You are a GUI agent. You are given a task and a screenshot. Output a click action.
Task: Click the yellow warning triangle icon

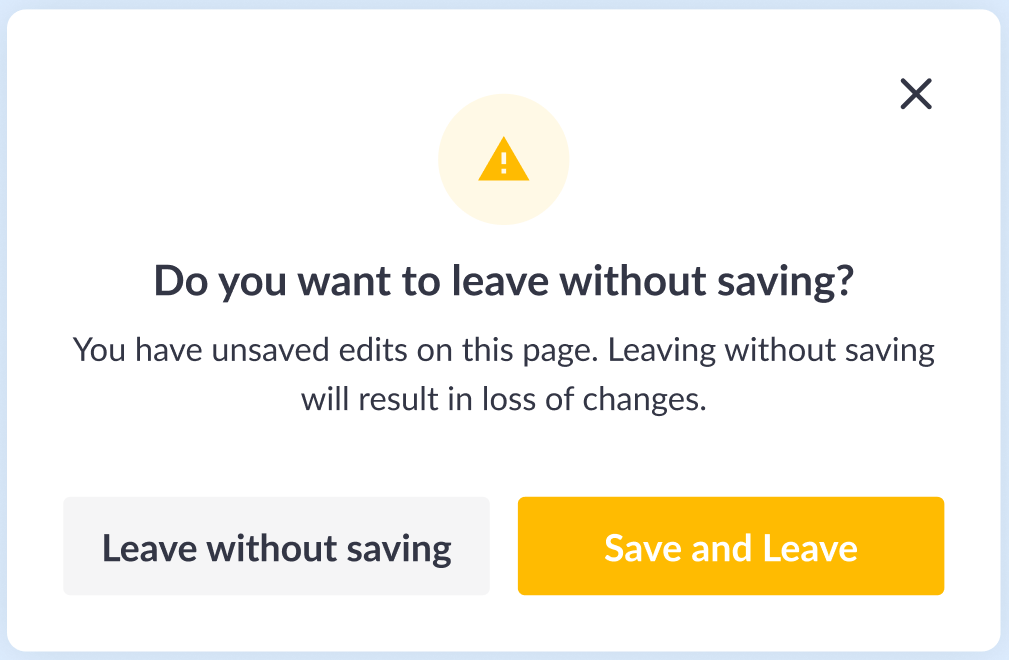(x=504, y=159)
